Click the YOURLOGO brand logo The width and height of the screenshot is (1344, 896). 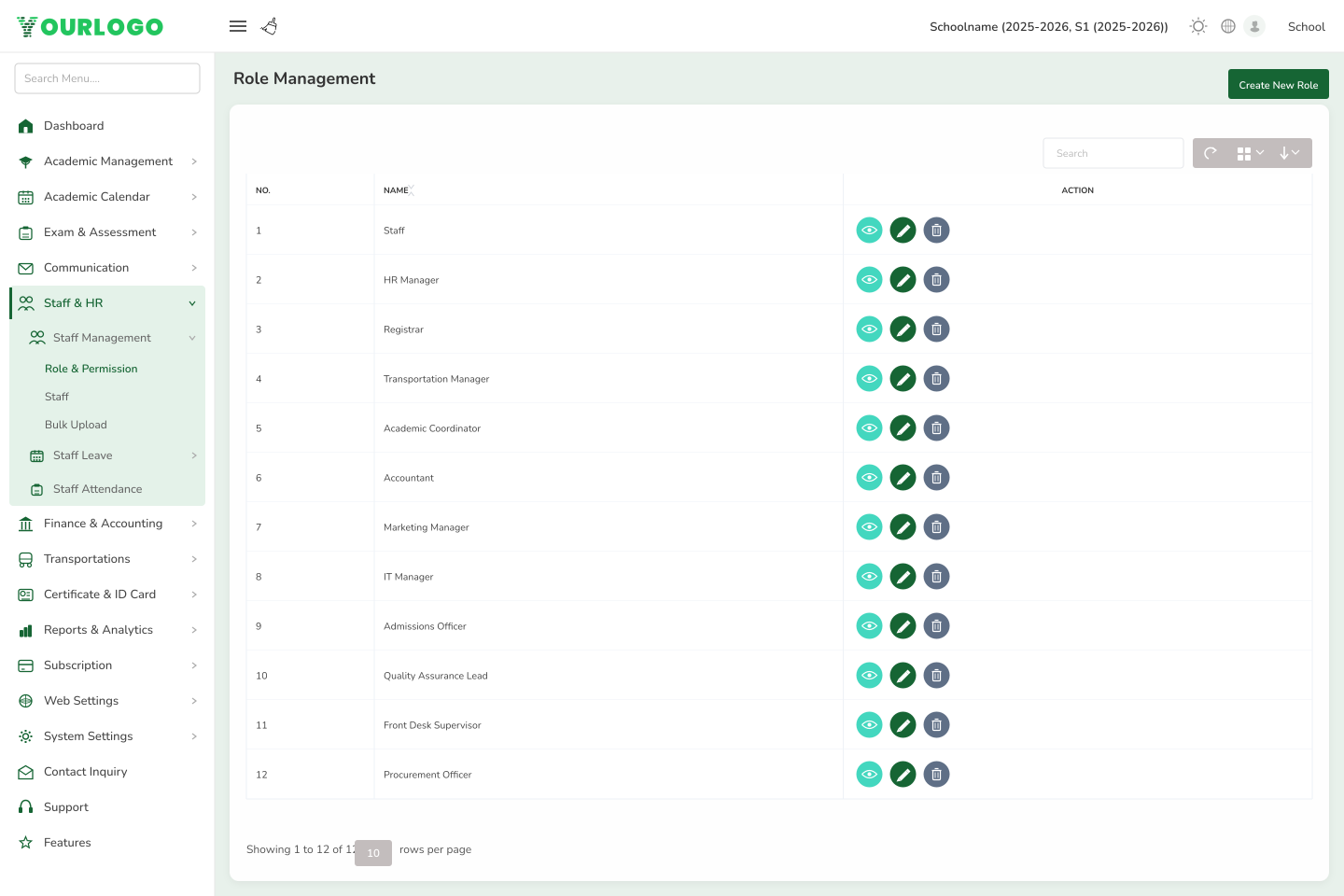click(91, 26)
